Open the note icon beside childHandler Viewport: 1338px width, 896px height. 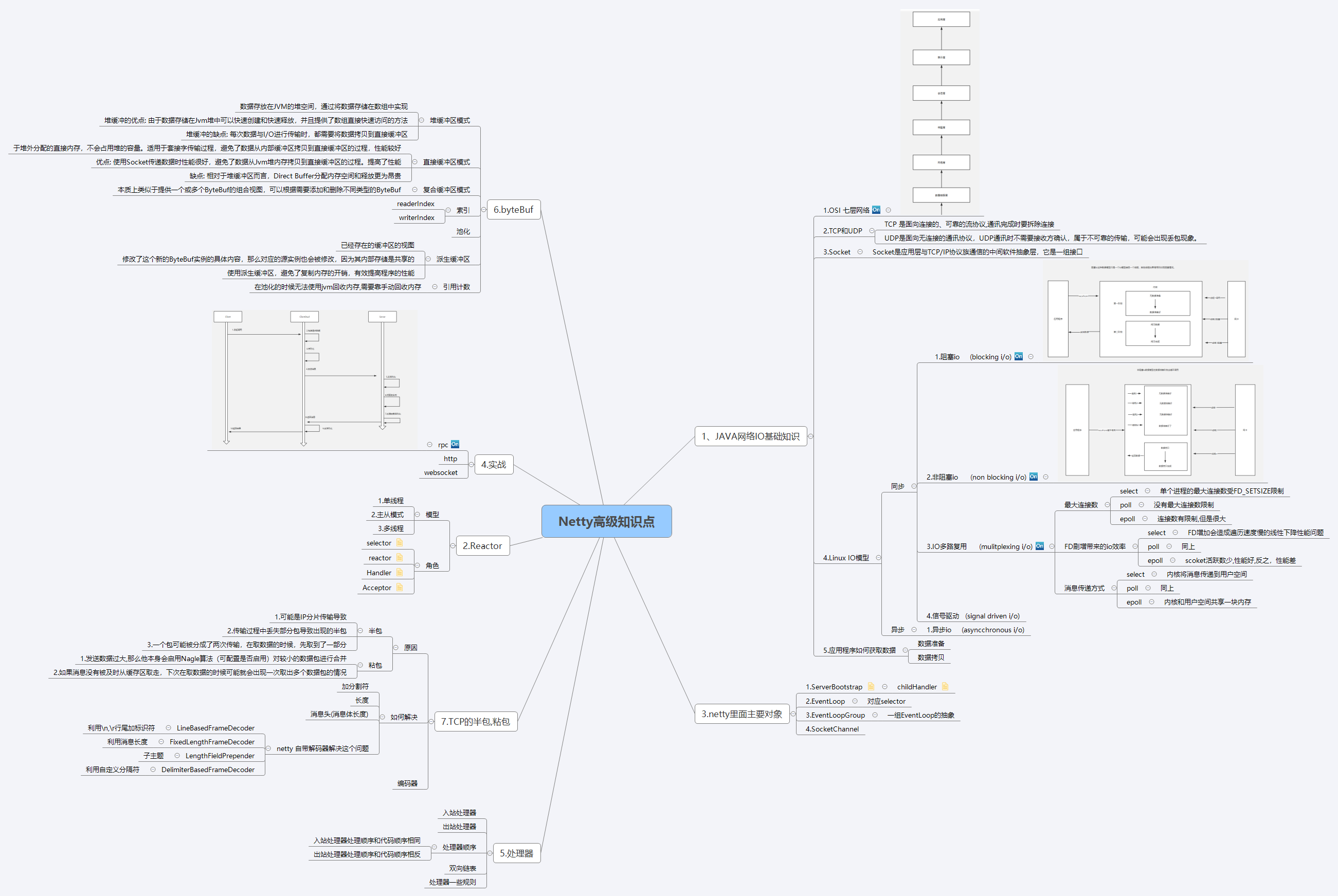click(945, 686)
